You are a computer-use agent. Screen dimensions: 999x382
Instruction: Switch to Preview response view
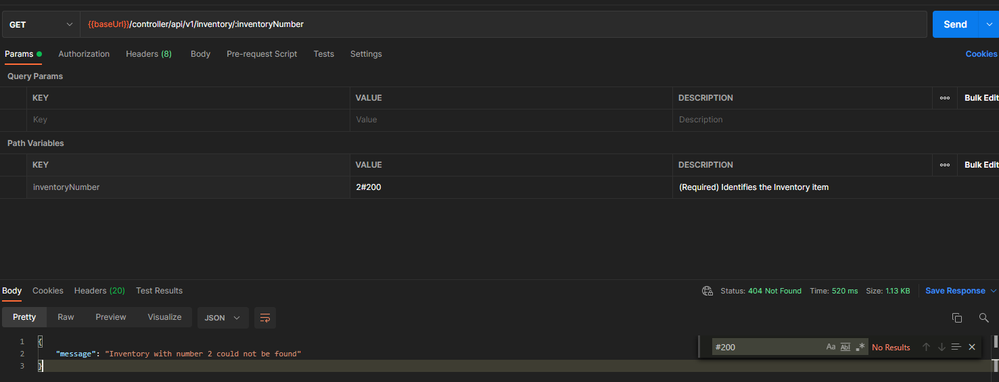point(111,317)
